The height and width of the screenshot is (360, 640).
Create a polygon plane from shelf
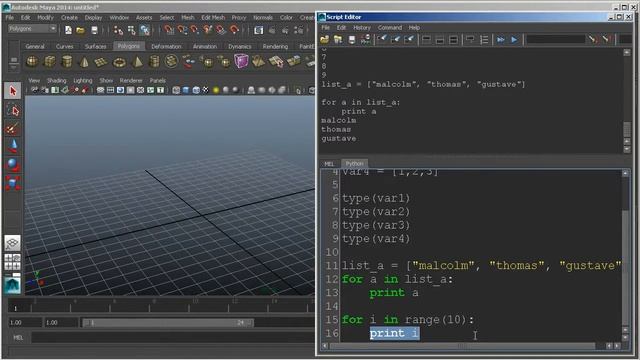coord(101,62)
